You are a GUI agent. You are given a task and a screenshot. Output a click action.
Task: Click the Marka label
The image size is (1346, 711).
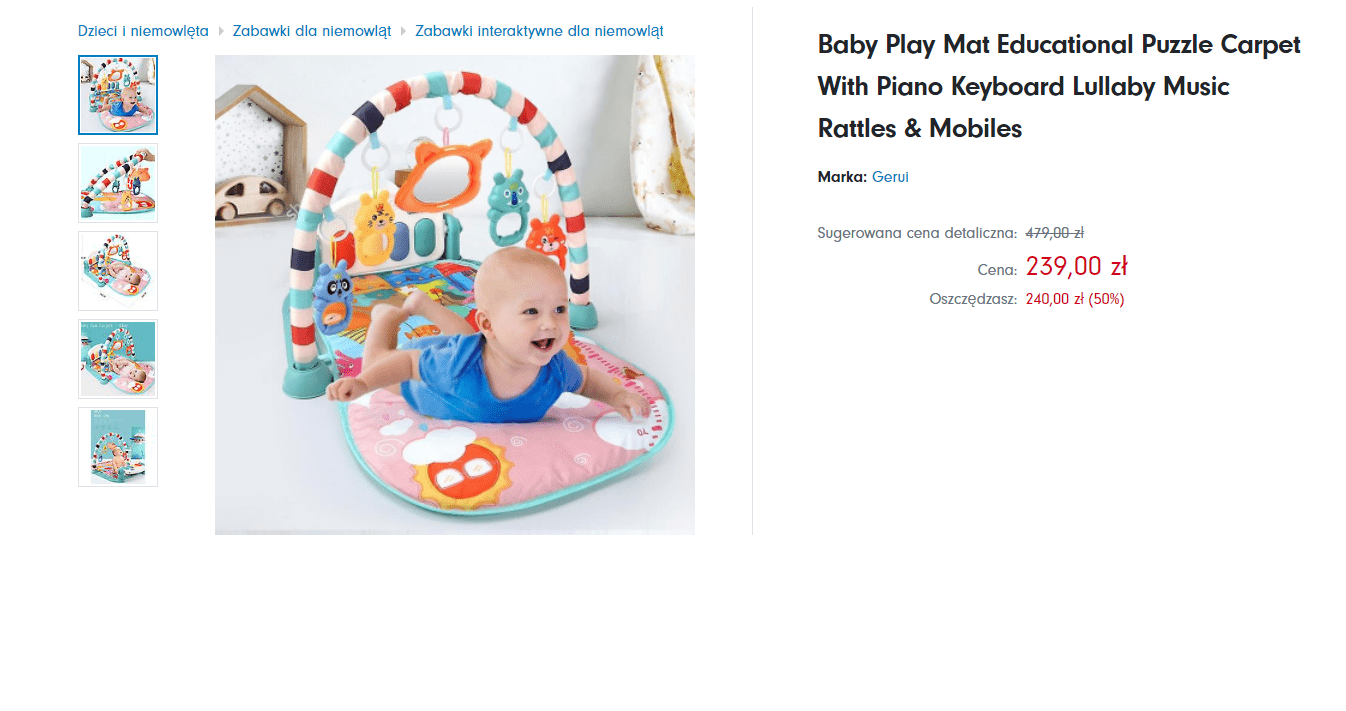coord(842,177)
